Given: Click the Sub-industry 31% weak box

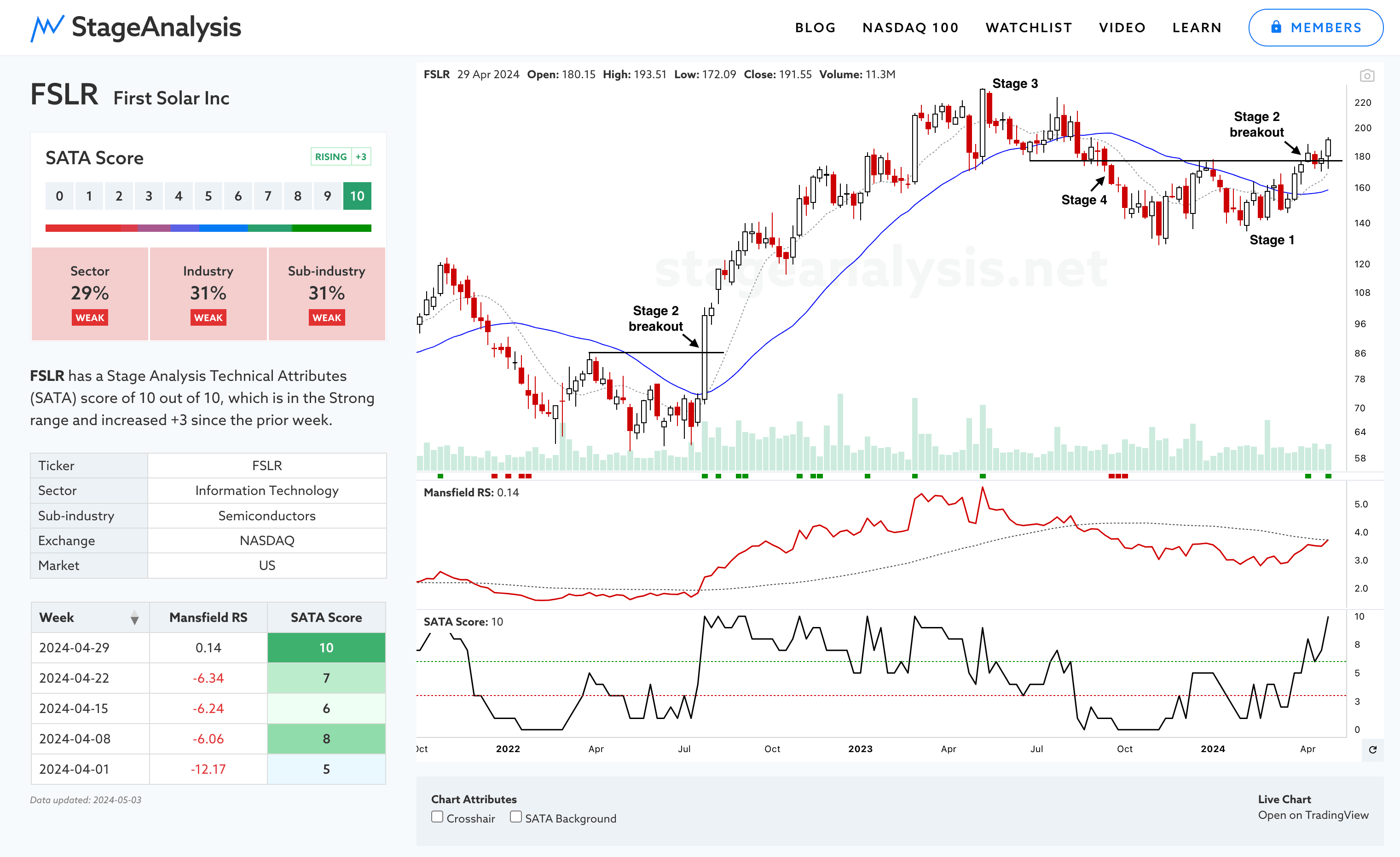Looking at the screenshot, I should tap(327, 293).
